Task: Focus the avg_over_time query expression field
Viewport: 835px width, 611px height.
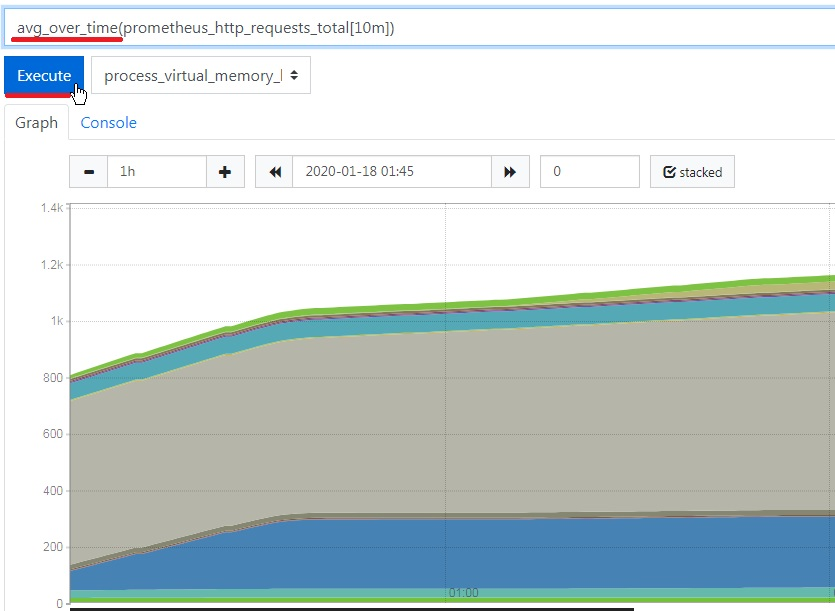Action: point(420,28)
